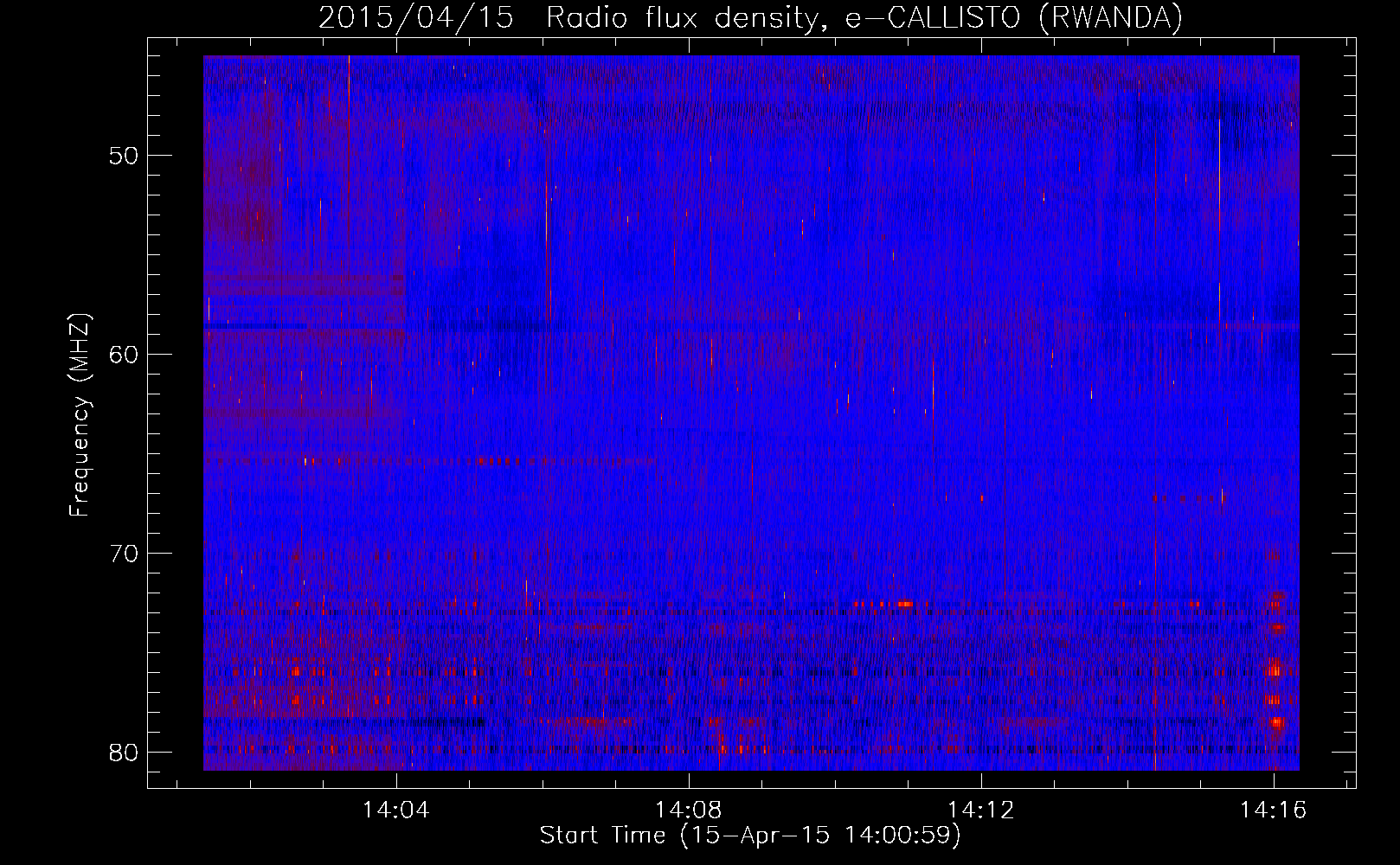Click the 70 frequency tick label
Image resolution: width=1400 pixels, height=865 pixels.
tap(124, 553)
